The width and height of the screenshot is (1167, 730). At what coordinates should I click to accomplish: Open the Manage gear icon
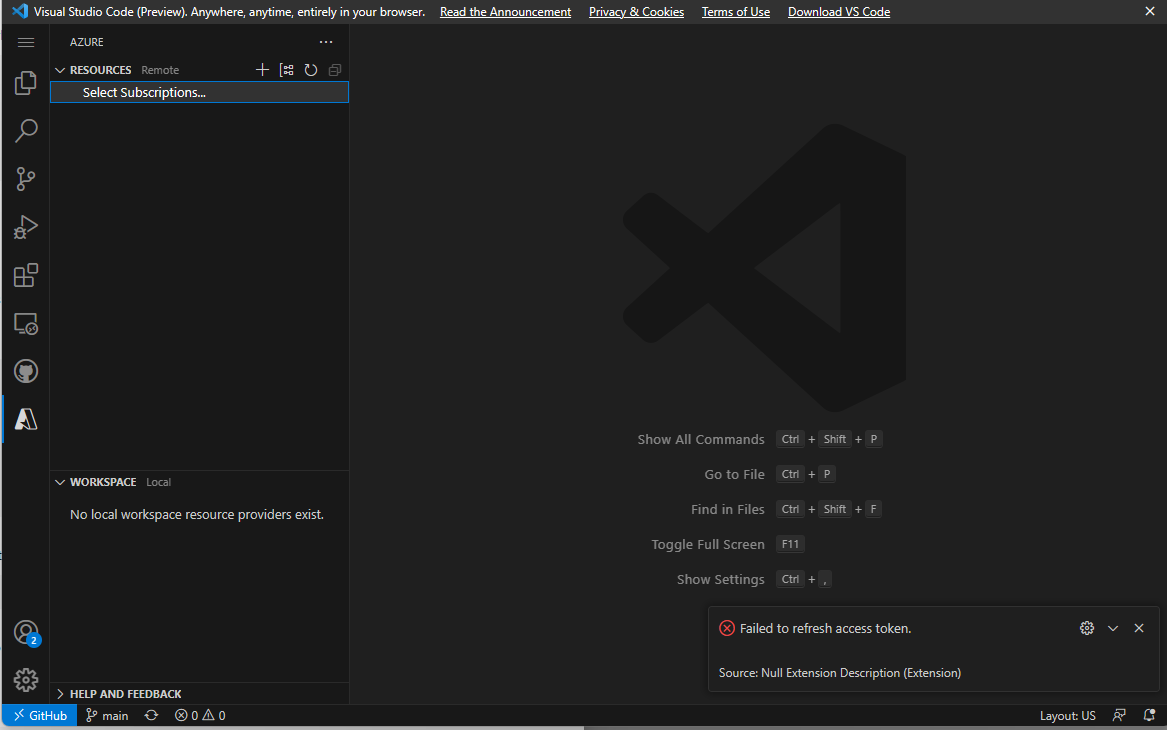tap(26, 679)
